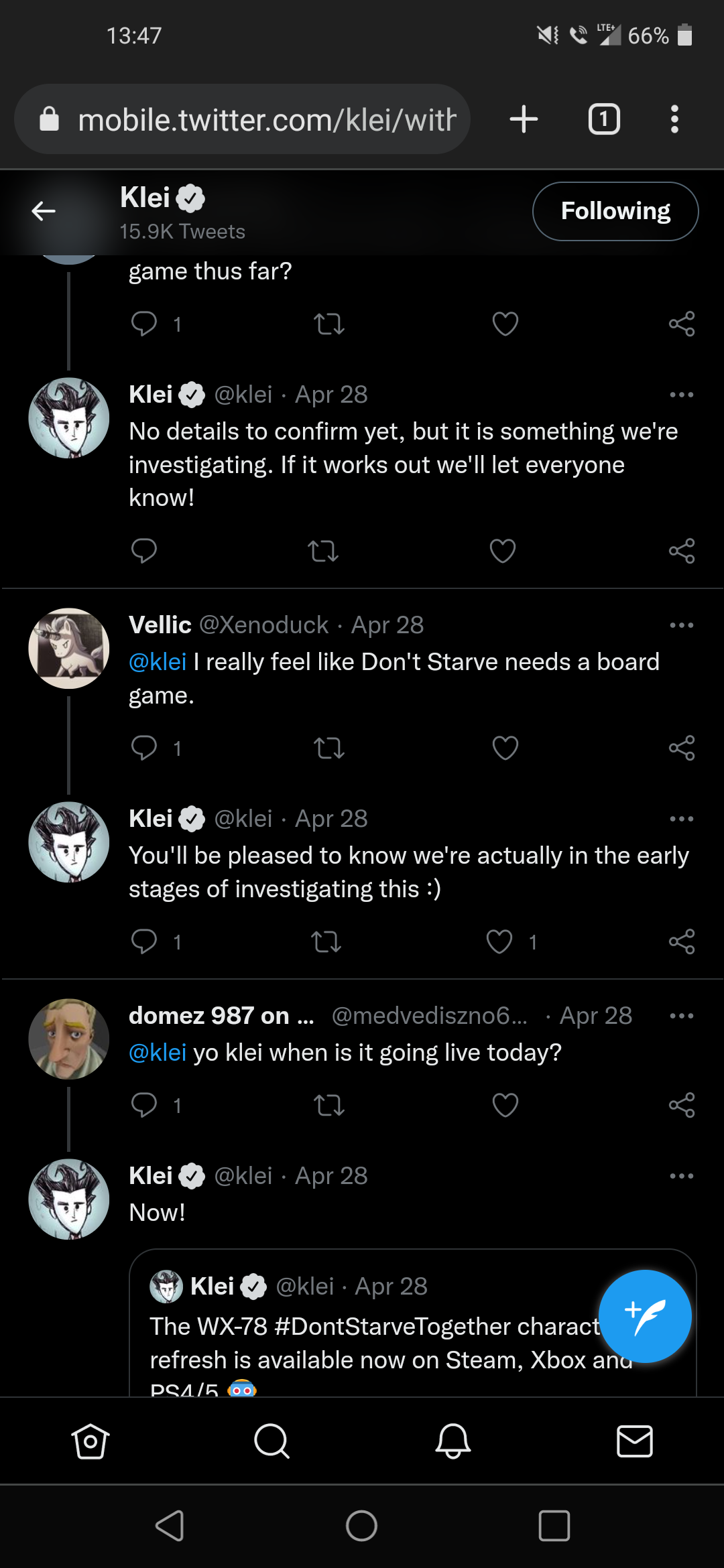Toggle the Following button for Klei
The image size is (724, 1568).
click(615, 211)
